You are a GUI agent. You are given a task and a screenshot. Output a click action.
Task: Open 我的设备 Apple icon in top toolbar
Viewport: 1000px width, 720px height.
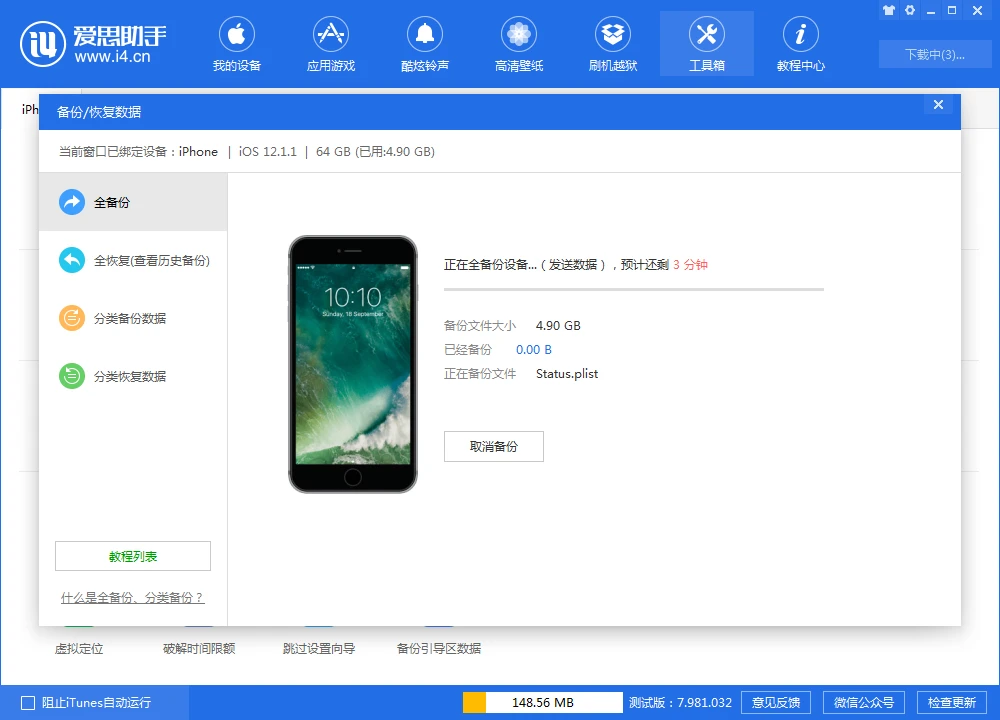pos(237,37)
